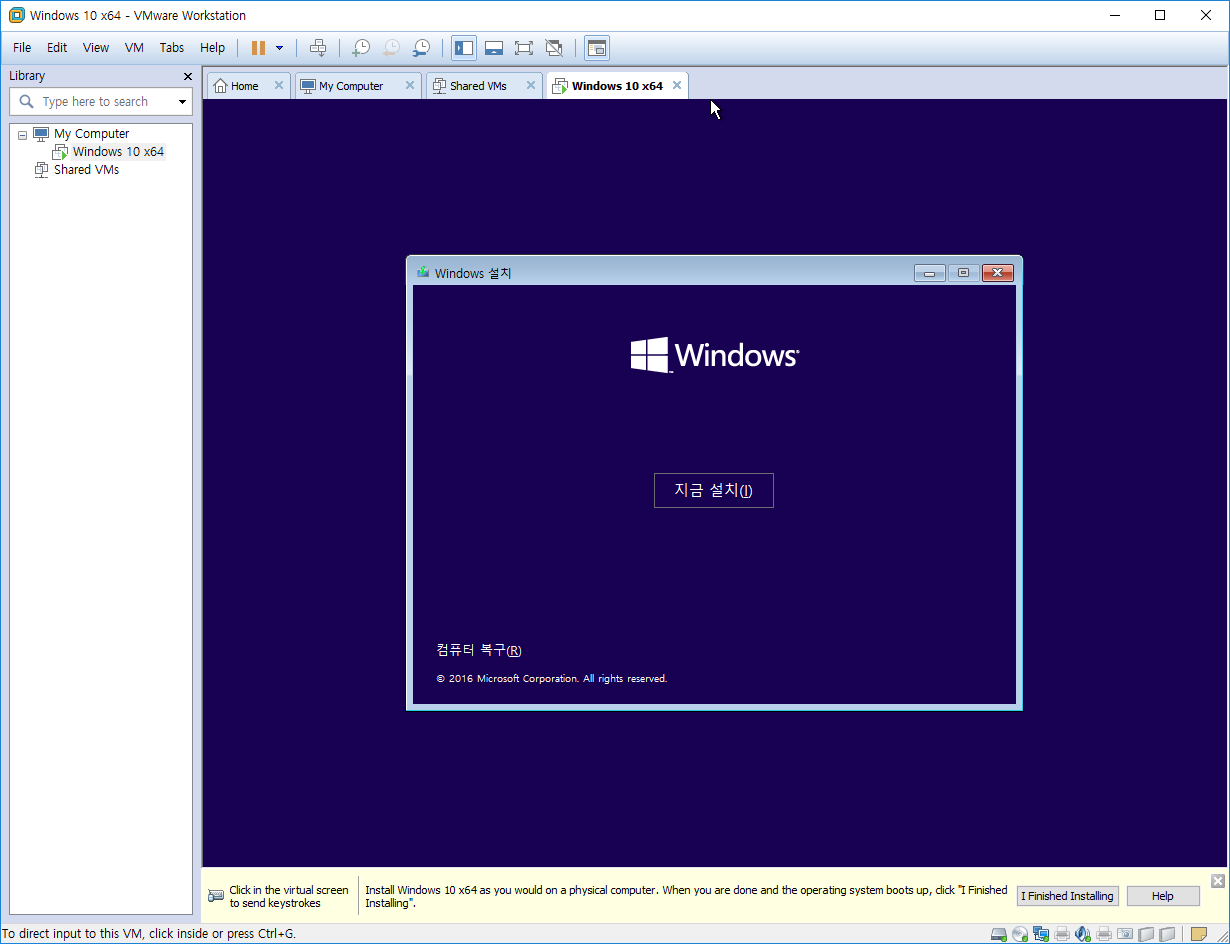
Task: Enter full screen mode from toolbar
Action: (523, 47)
